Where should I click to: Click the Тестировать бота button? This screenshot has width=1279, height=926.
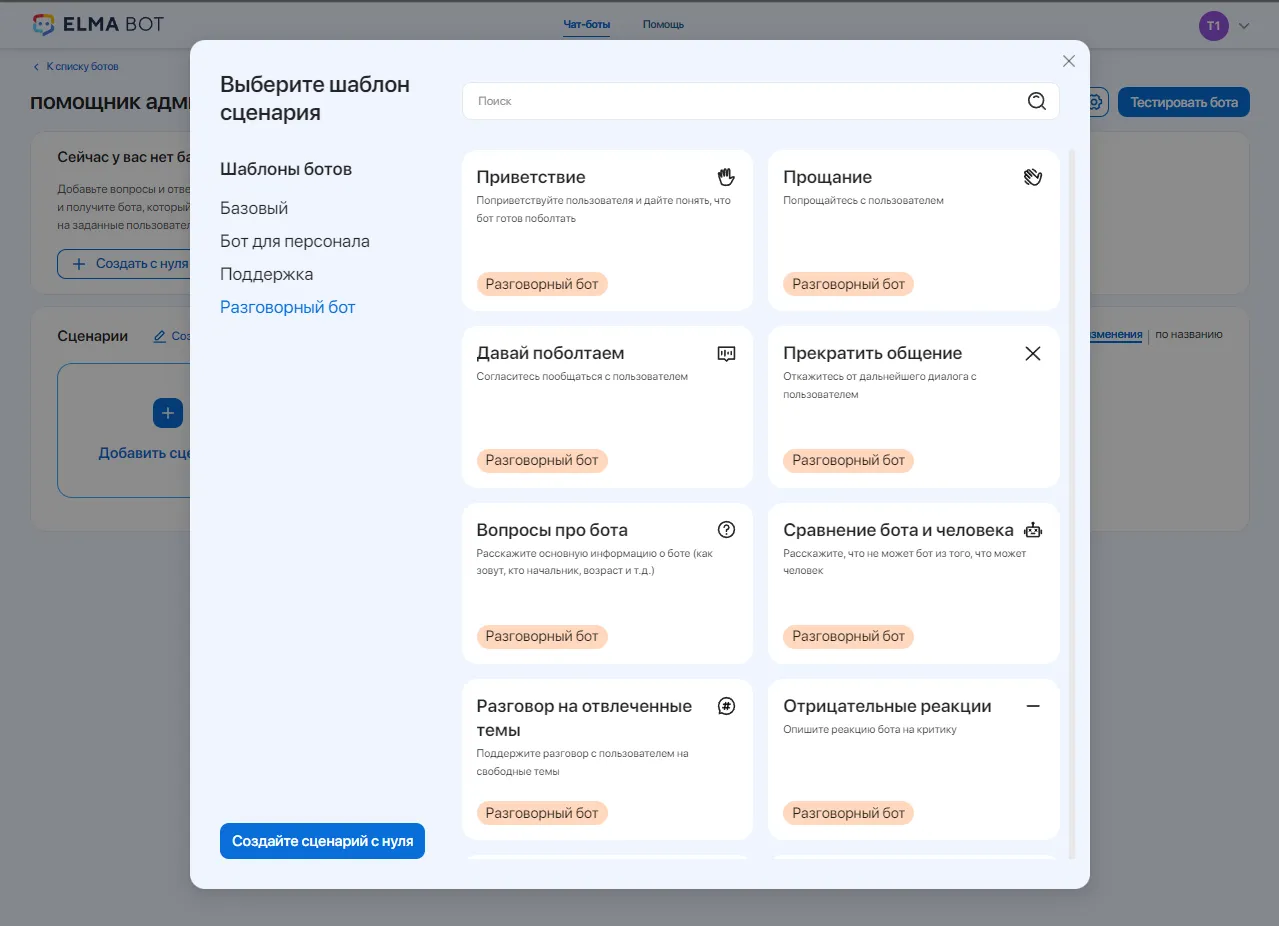(1183, 102)
